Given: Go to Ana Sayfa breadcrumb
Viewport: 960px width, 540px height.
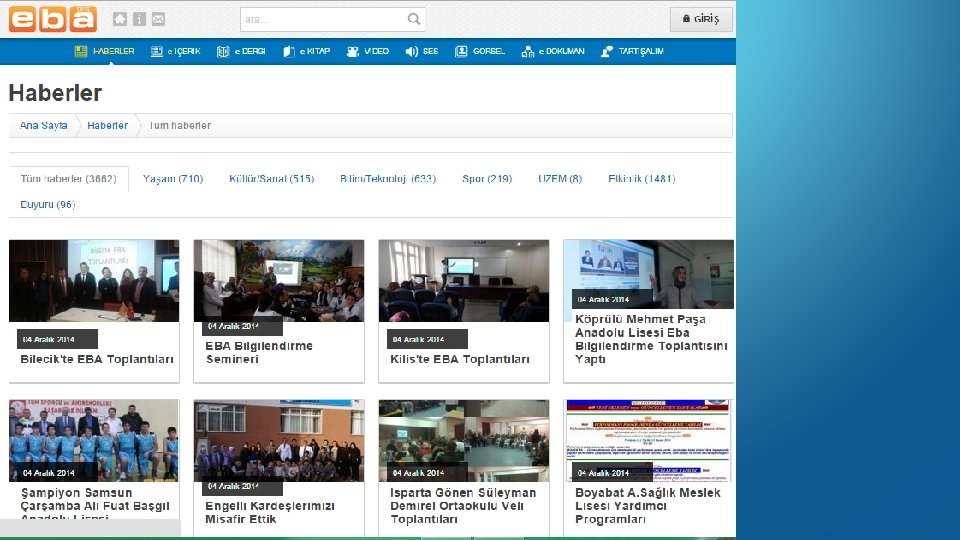Looking at the screenshot, I should point(43,126).
